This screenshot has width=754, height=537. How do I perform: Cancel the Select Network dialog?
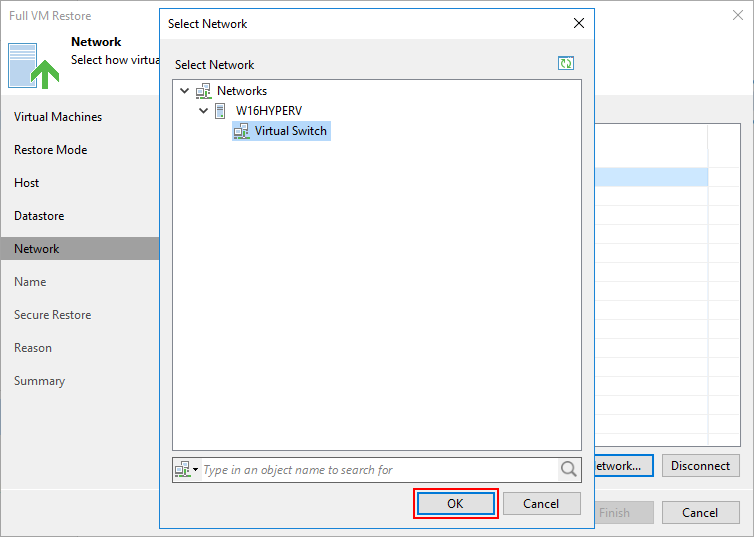pos(541,503)
